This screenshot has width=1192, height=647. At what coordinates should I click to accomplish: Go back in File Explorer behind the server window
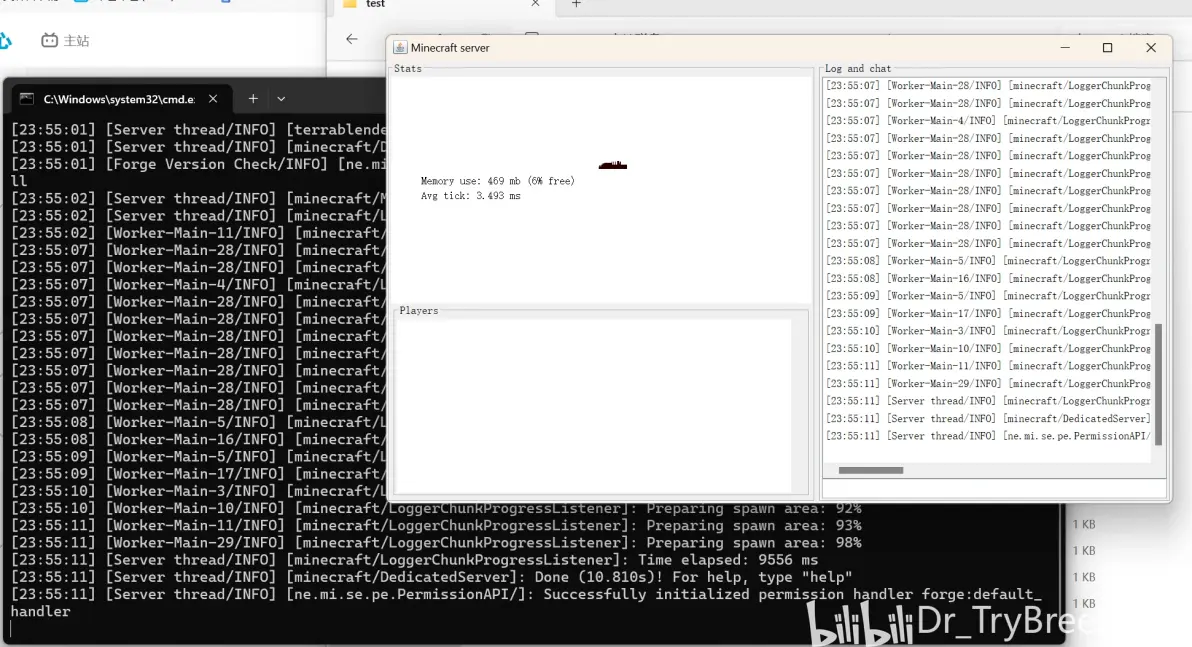[351, 39]
